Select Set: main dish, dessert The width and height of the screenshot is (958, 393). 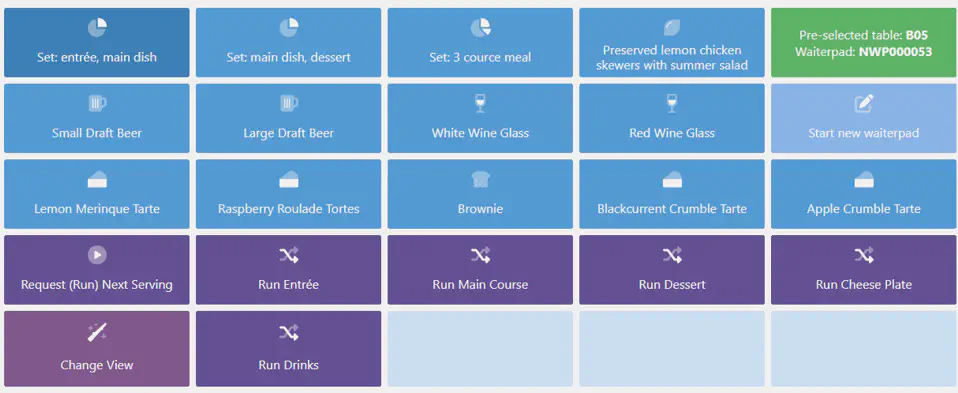(x=288, y=43)
